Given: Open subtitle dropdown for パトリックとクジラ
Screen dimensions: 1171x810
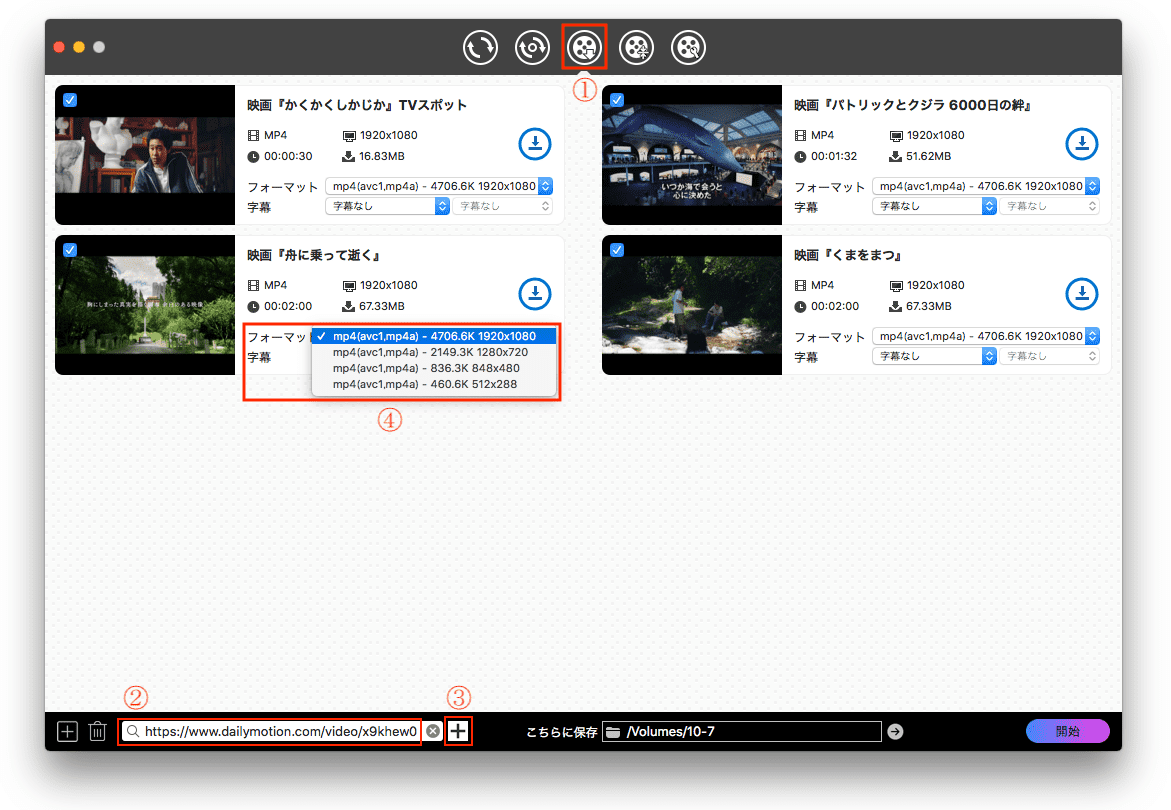Looking at the screenshot, I should coord(934,206).
